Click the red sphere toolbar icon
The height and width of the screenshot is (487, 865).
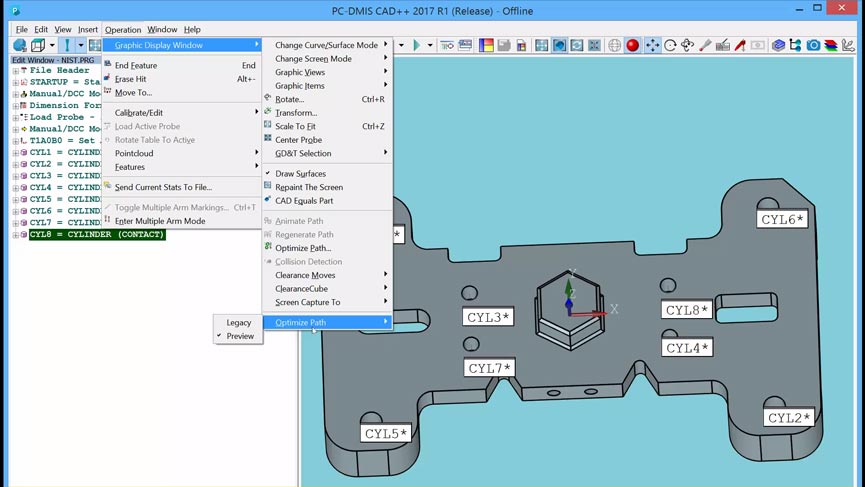point(632,46)
